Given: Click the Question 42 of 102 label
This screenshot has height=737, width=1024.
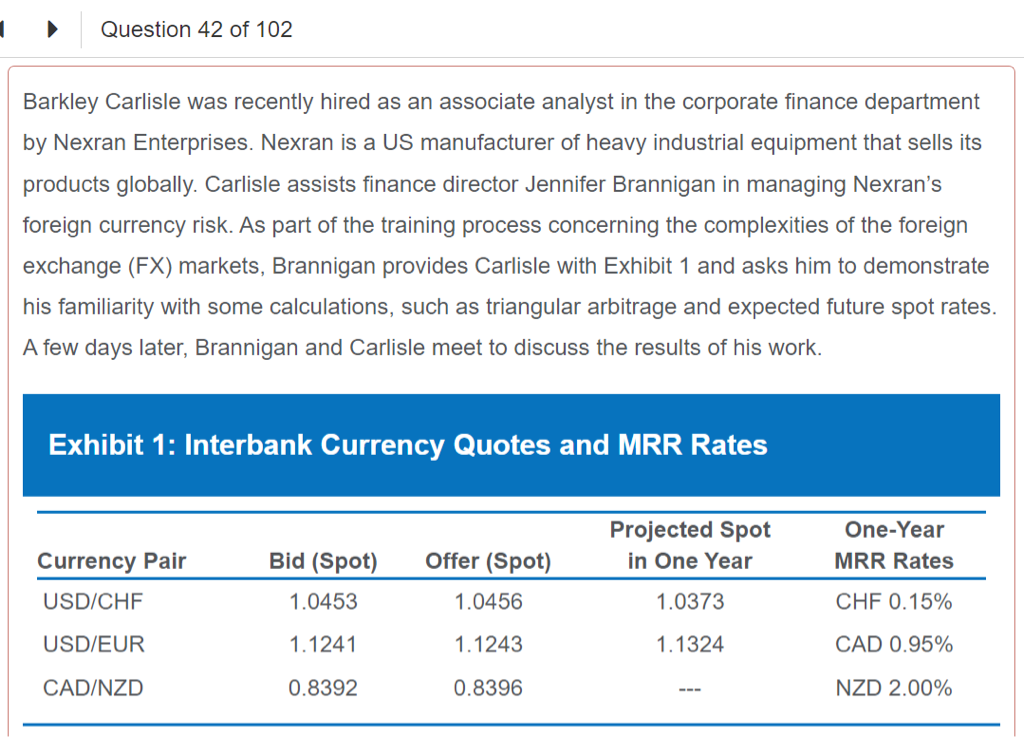Looking at the screenshot, I should pyautogui.click(x=196, y=30).
